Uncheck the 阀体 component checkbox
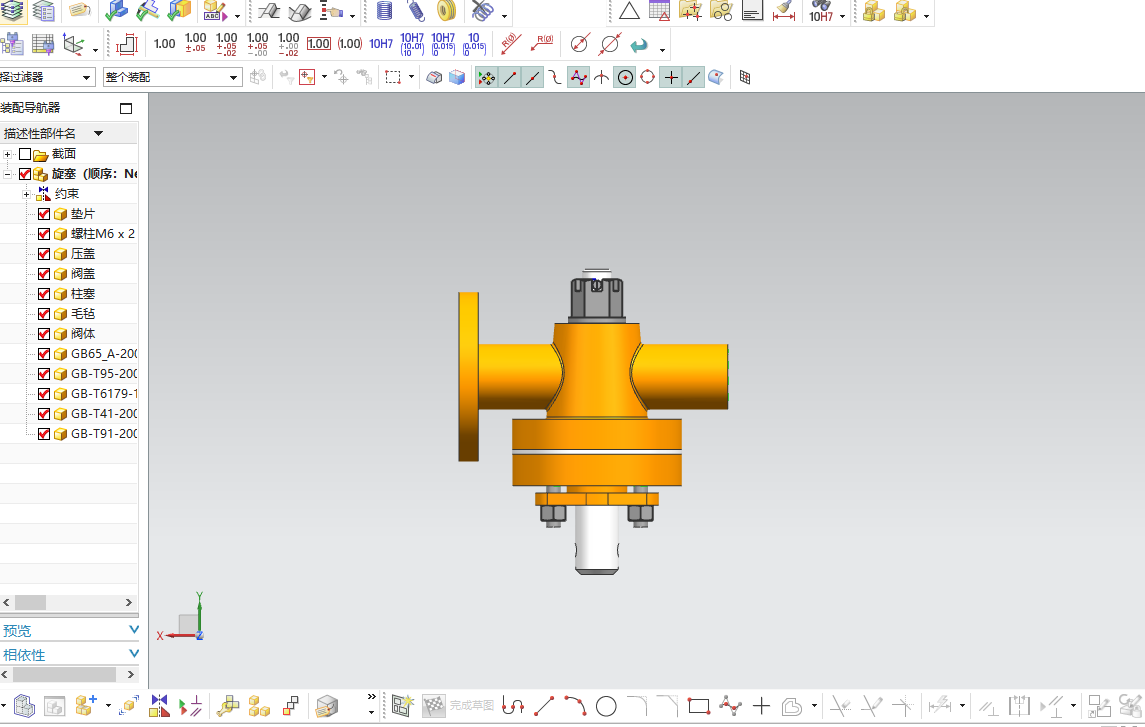This screenshot has height=727, width=1145. [x=44, y=334]
